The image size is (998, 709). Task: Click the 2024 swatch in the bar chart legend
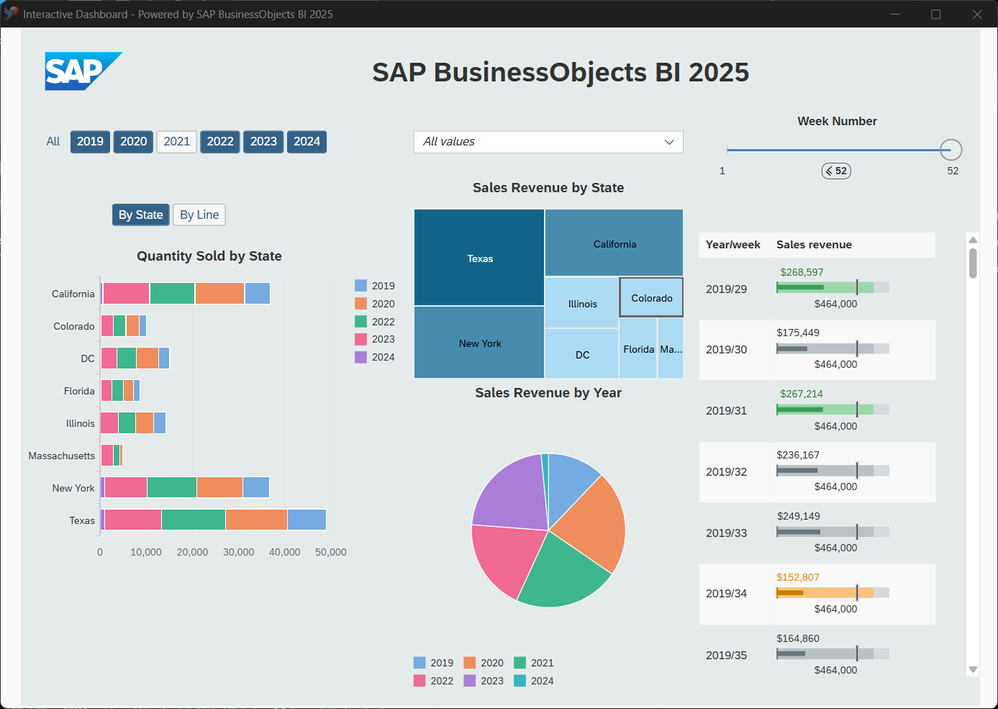360,357
